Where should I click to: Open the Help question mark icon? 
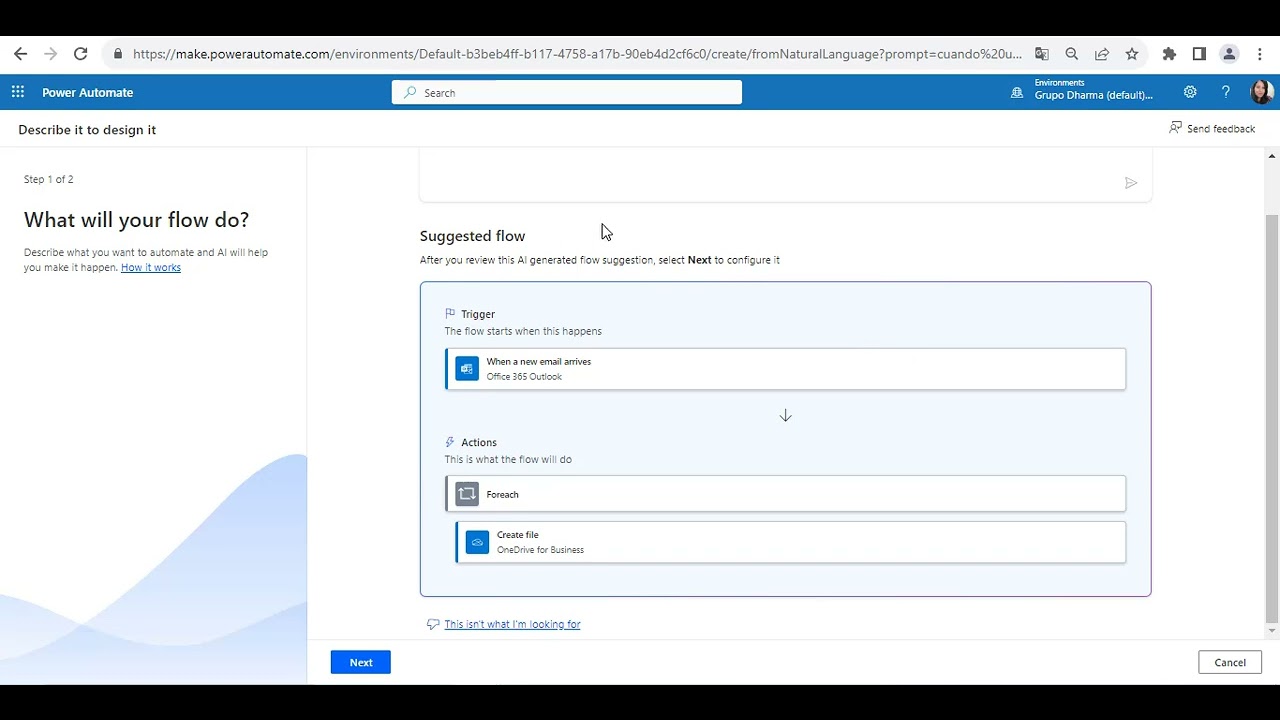[x=1226, y=92]
